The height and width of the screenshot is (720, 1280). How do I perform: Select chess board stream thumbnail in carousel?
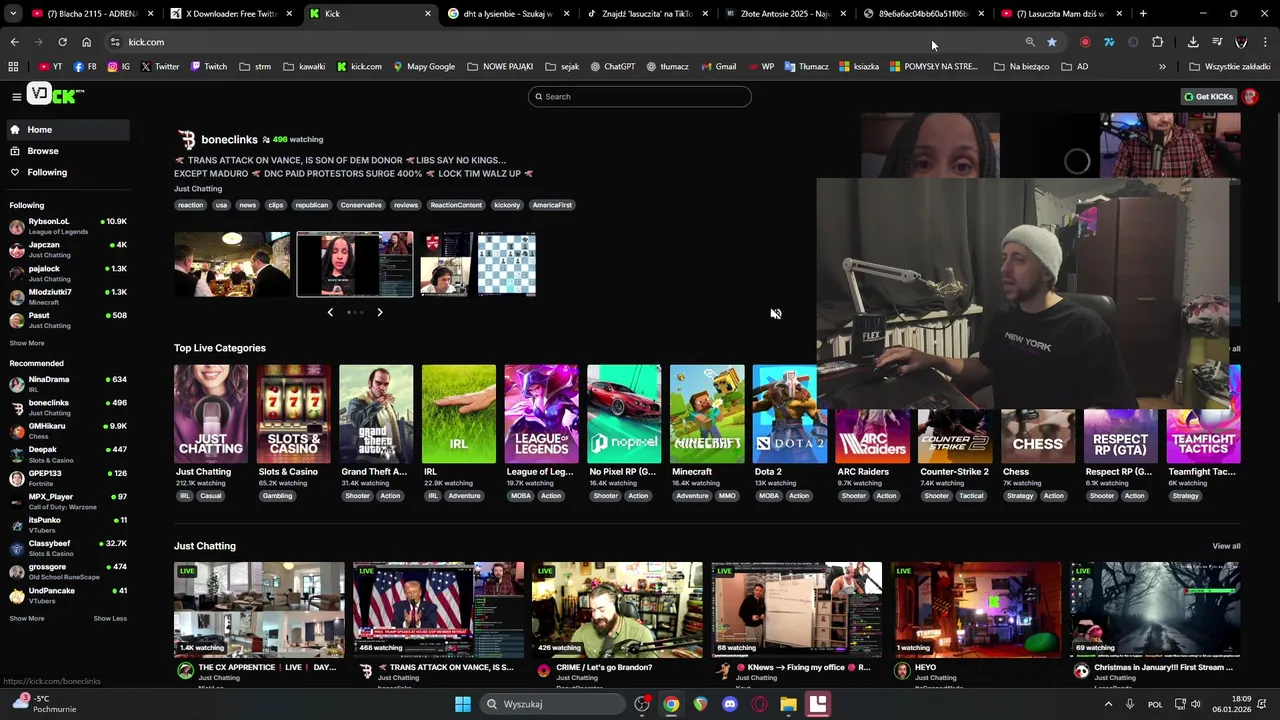[506, 264]
